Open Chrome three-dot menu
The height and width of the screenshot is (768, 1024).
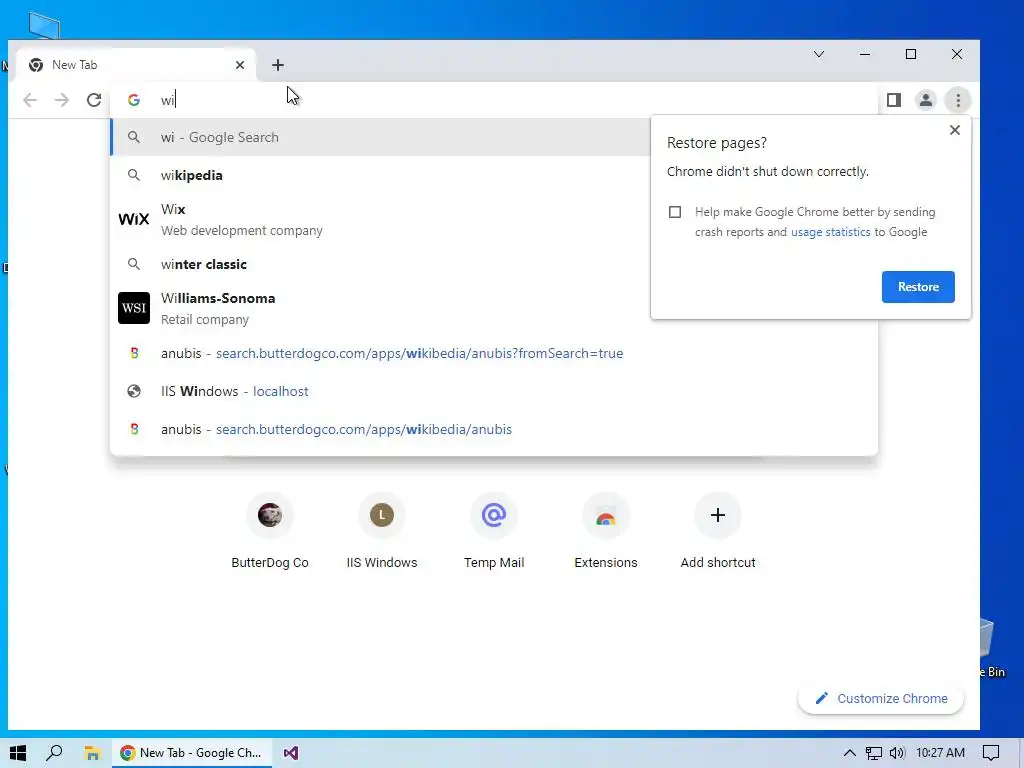coord(958,100)
